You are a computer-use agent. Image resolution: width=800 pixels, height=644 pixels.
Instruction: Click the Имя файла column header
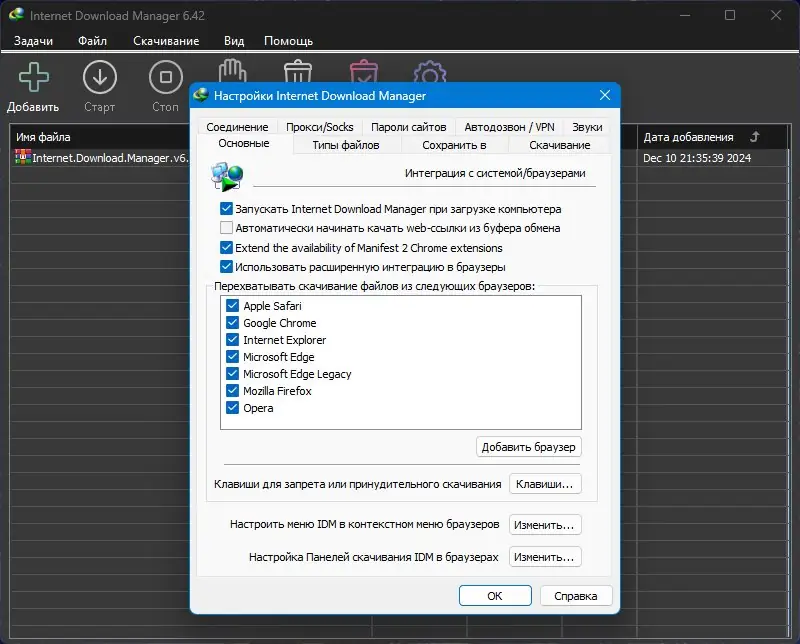tap(99, 137)
